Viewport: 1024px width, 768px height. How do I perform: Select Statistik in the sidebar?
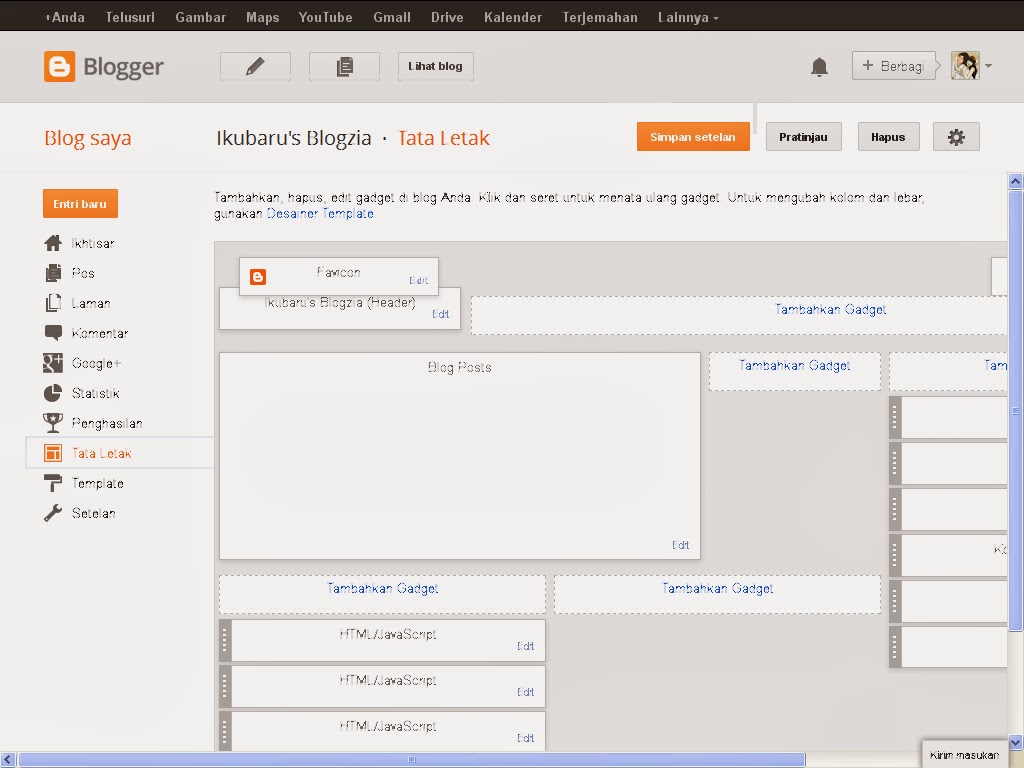click(x=95, y=393)
